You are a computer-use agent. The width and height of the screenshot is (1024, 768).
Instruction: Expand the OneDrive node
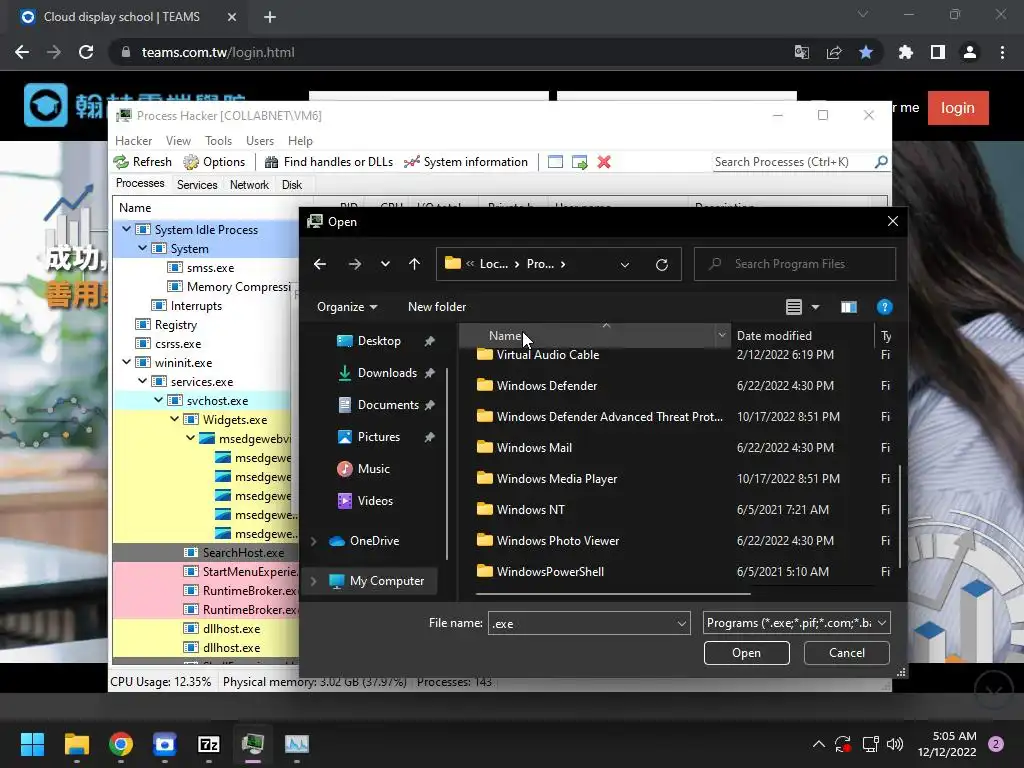click(x=313, y=541)
